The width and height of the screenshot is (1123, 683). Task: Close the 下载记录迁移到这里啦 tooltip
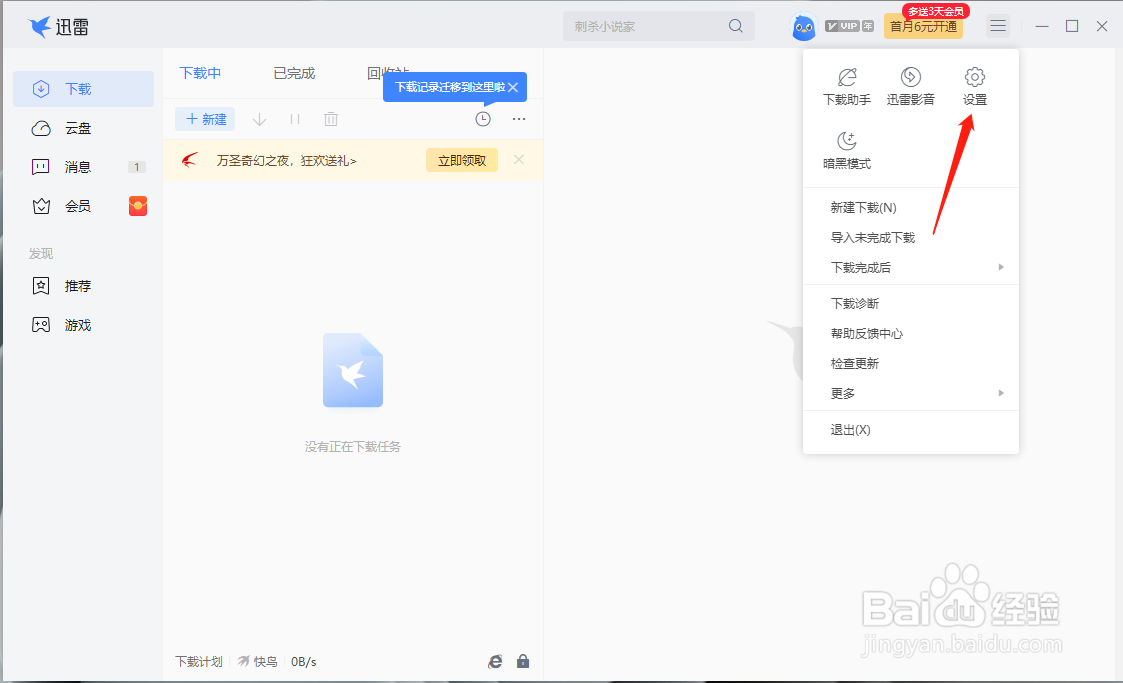(x=513, y=87)
